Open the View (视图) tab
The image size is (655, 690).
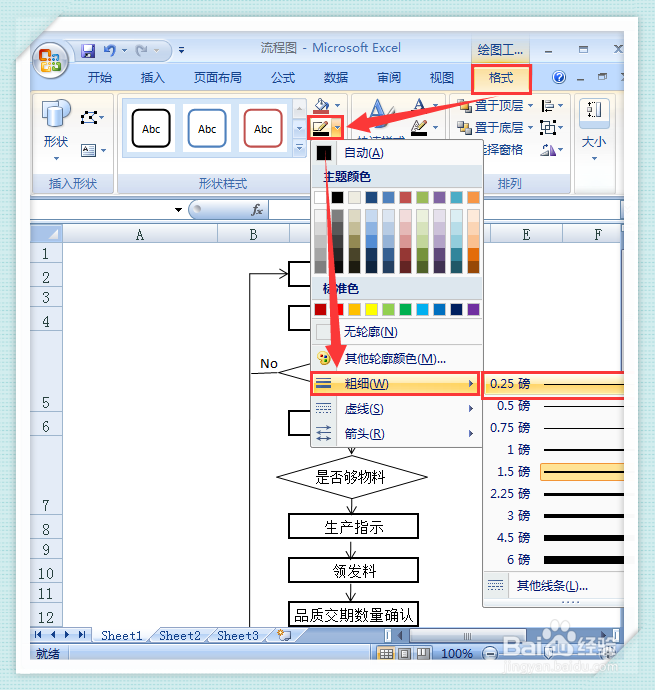pos(442,78)
